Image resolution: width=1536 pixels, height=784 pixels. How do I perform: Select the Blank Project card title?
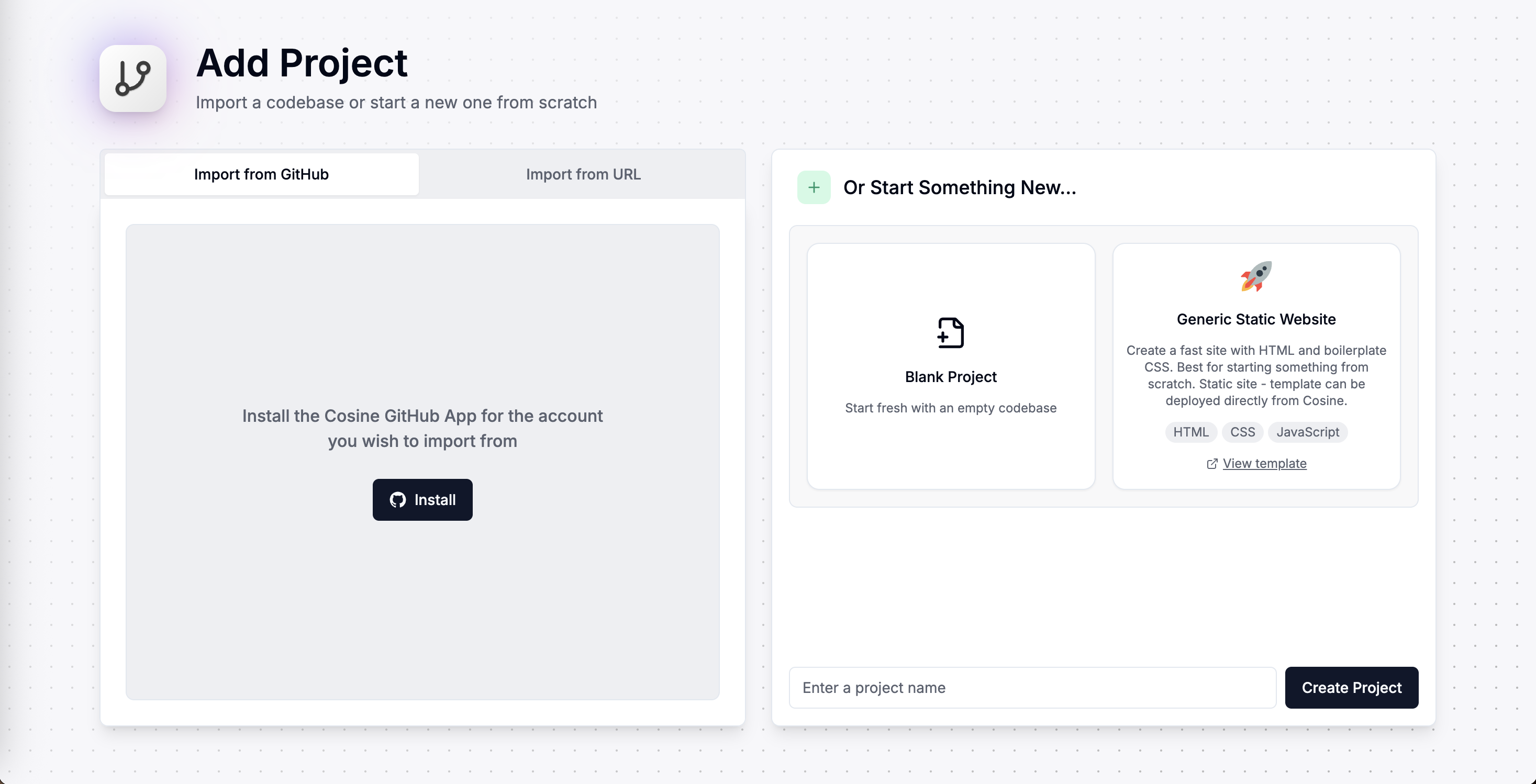951,377
